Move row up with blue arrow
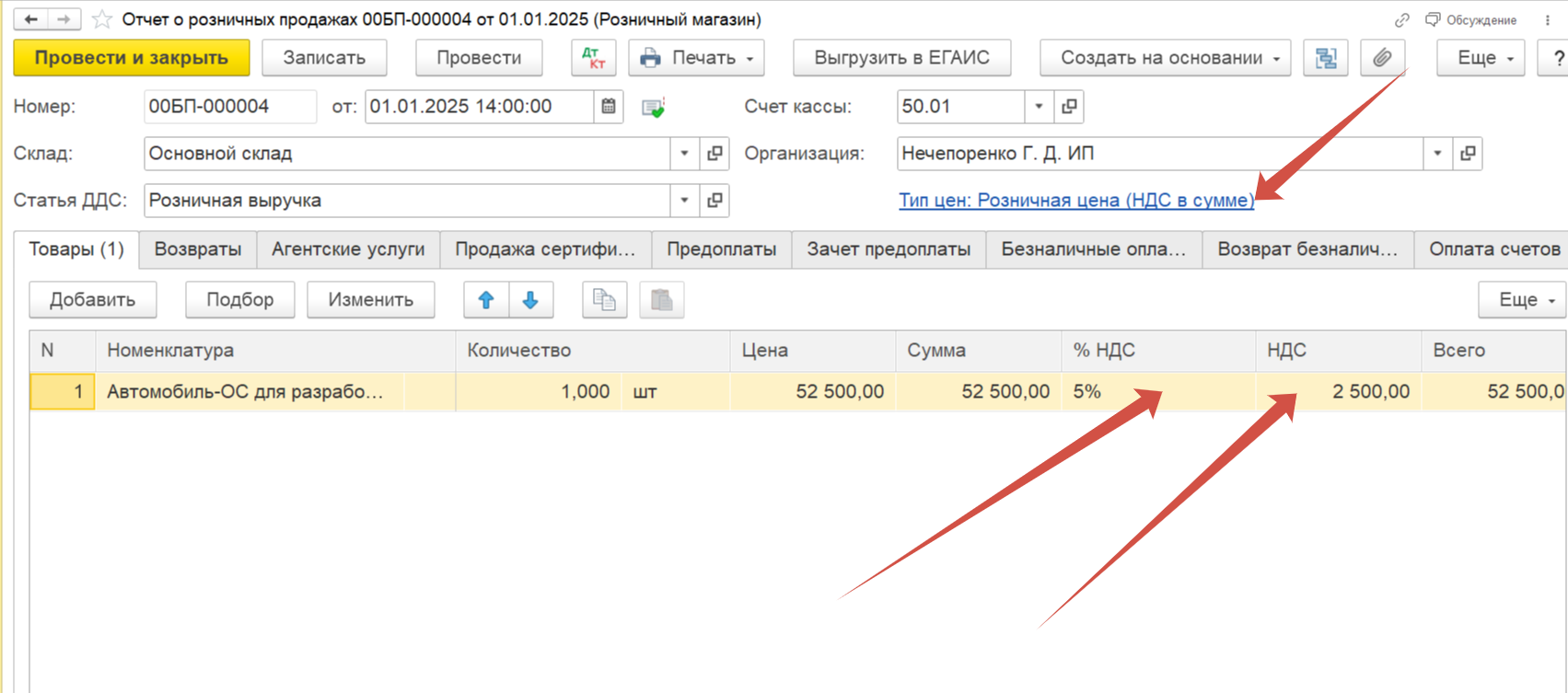The height and width of the screenshot is (693, 1568). [486, 300]
